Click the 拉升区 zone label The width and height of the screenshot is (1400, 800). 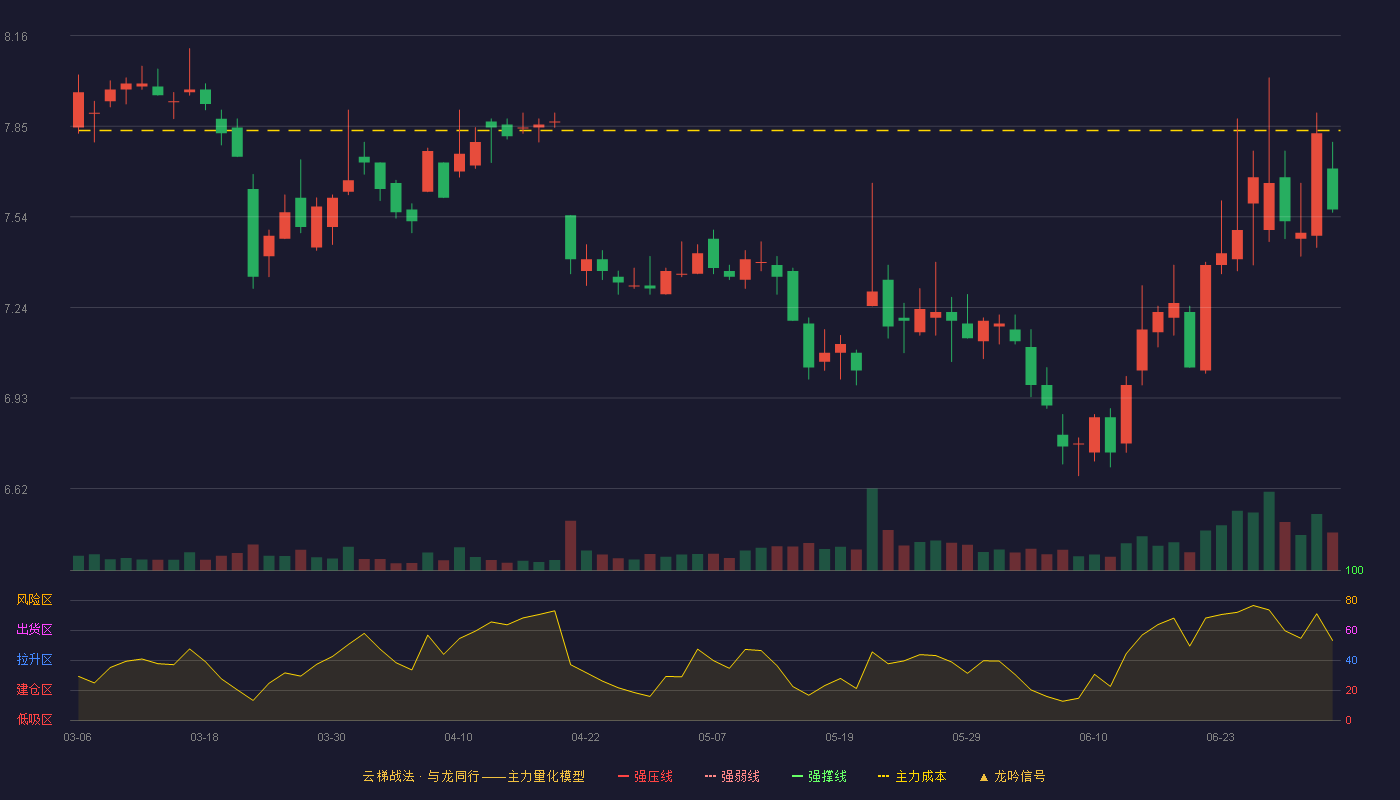[34, 660]
